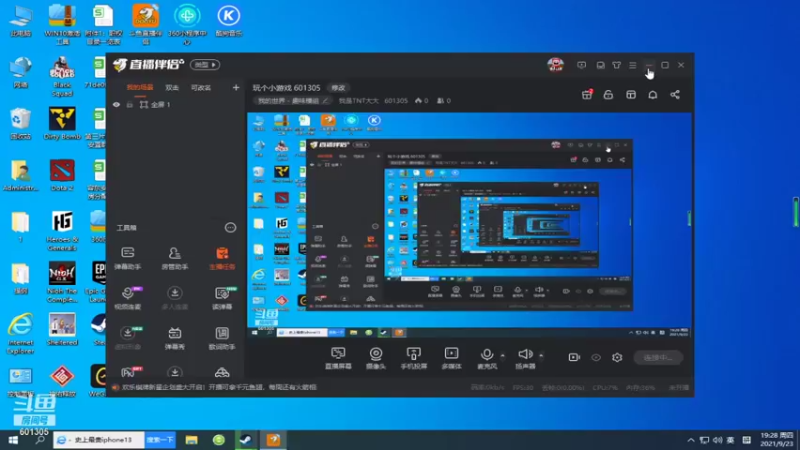800x450 pixels.
Task: Mute the 麦克风 microphone
Action: [487, 358]
